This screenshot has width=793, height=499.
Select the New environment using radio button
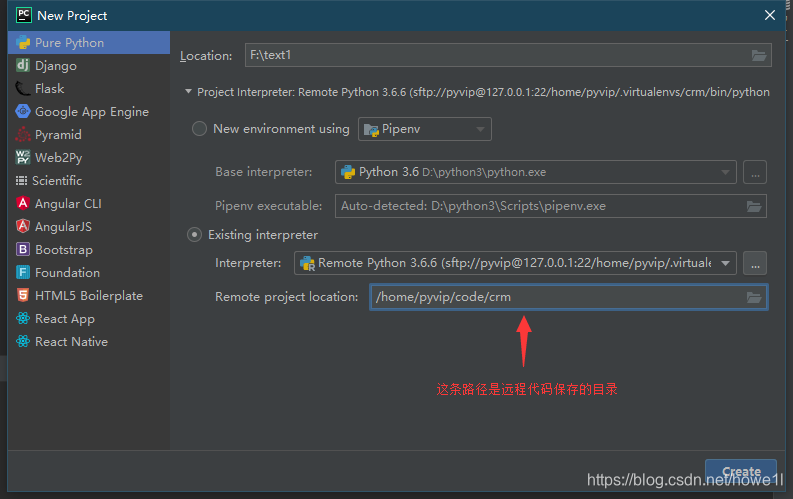199,128
